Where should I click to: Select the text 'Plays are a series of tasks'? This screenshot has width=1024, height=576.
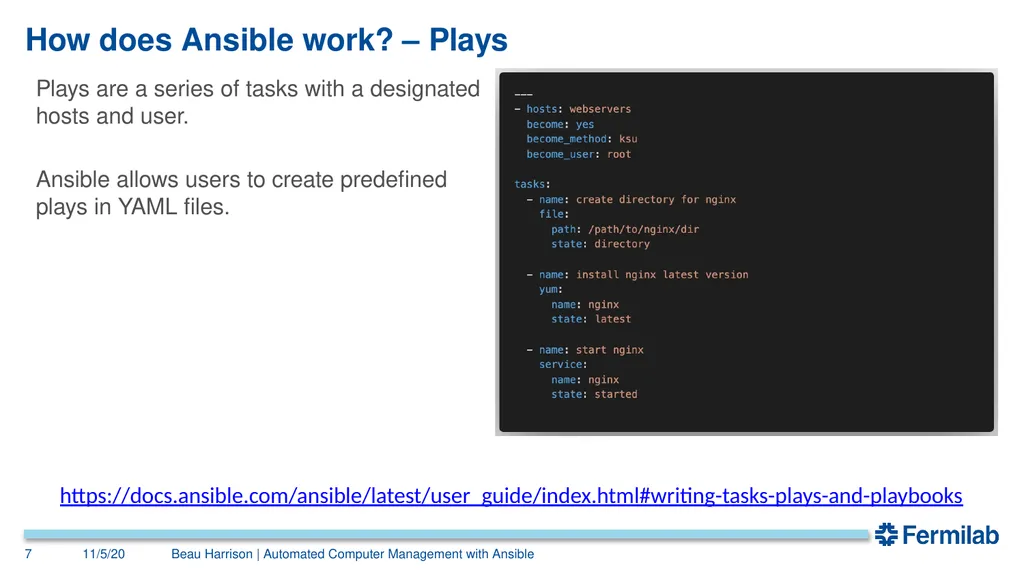point(167,89)
